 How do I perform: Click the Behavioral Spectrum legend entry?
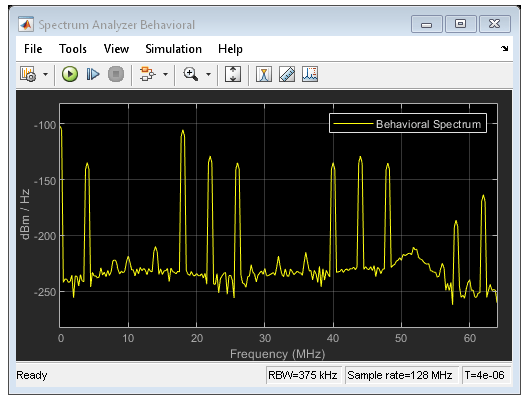408,124
